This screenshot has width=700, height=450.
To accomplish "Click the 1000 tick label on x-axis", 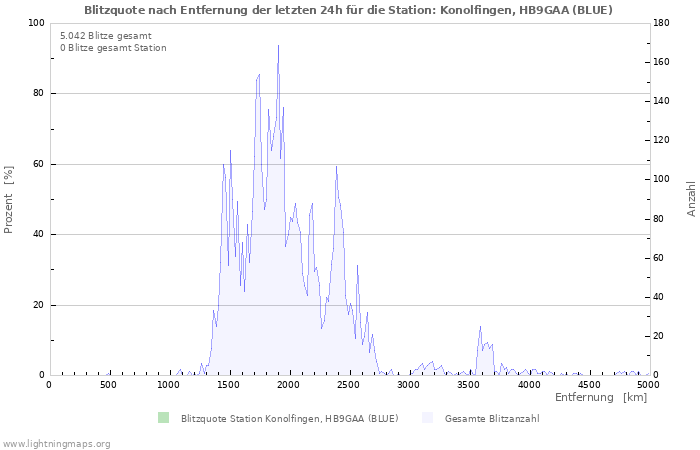I will click(x=169, y=384).
